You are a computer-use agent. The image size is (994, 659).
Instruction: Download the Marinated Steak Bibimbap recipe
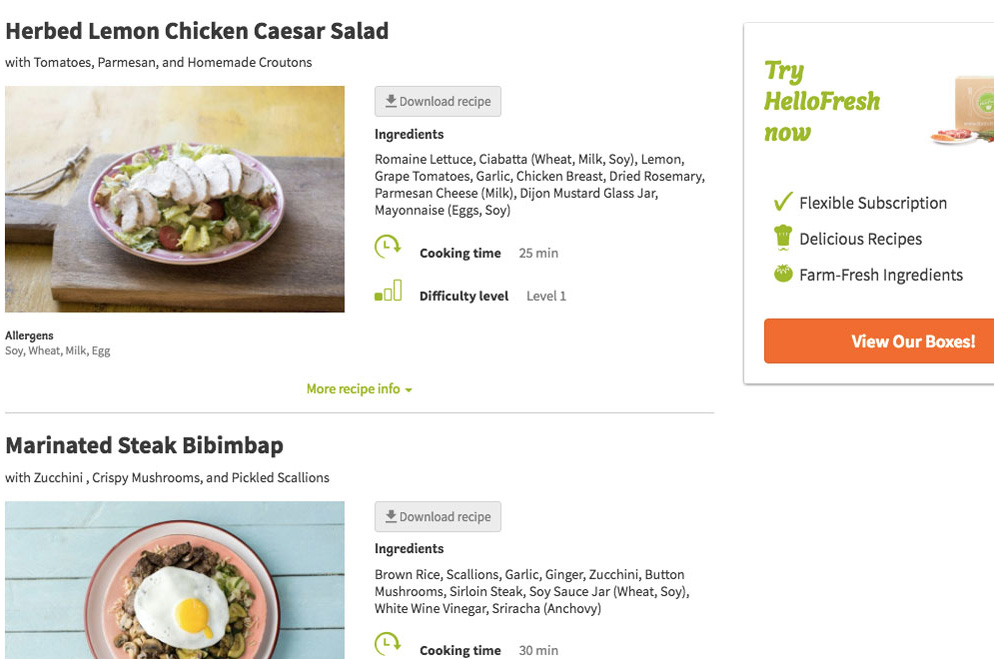coord(438,517)
